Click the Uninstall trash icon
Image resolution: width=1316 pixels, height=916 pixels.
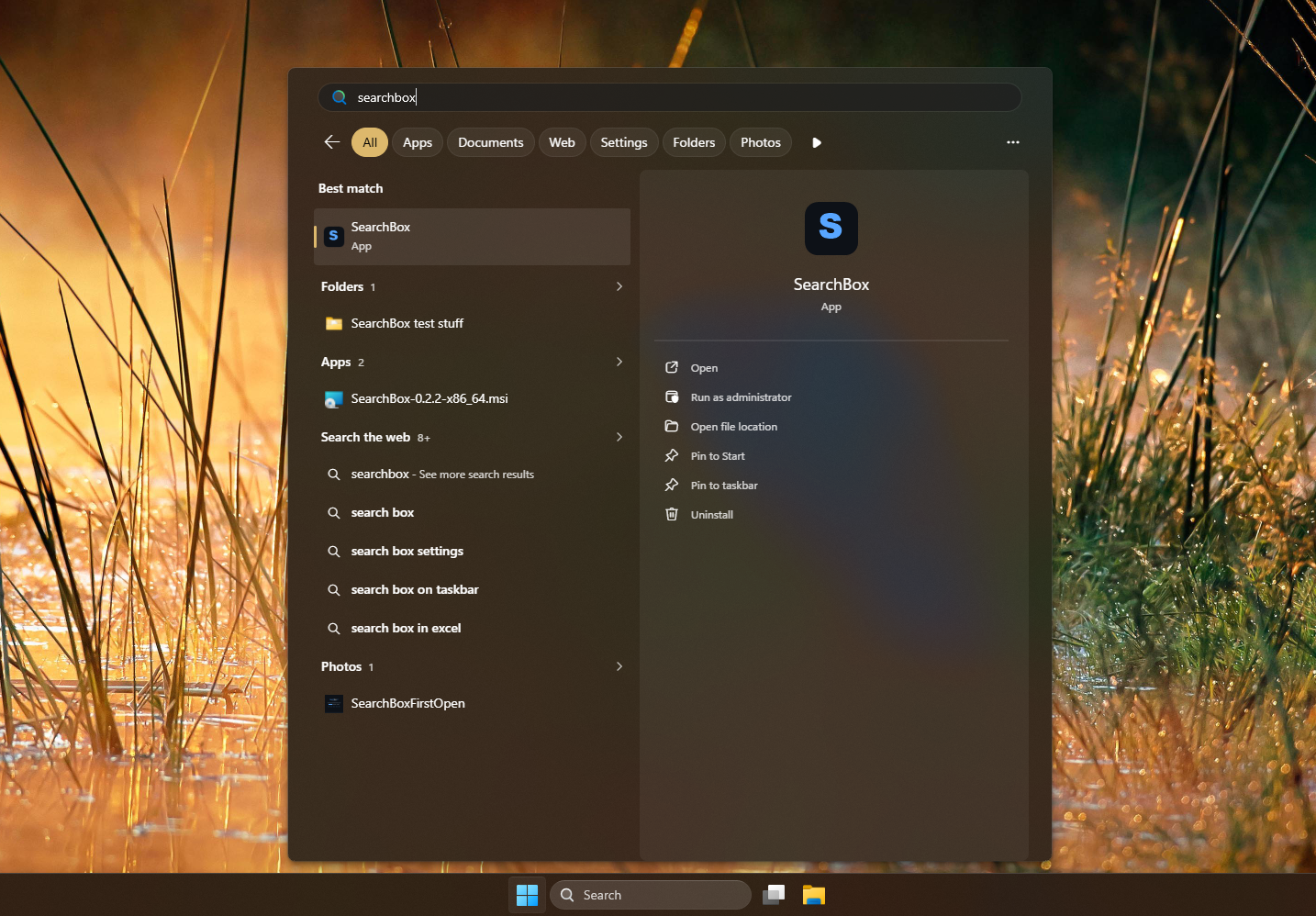[x=672, y=515]
